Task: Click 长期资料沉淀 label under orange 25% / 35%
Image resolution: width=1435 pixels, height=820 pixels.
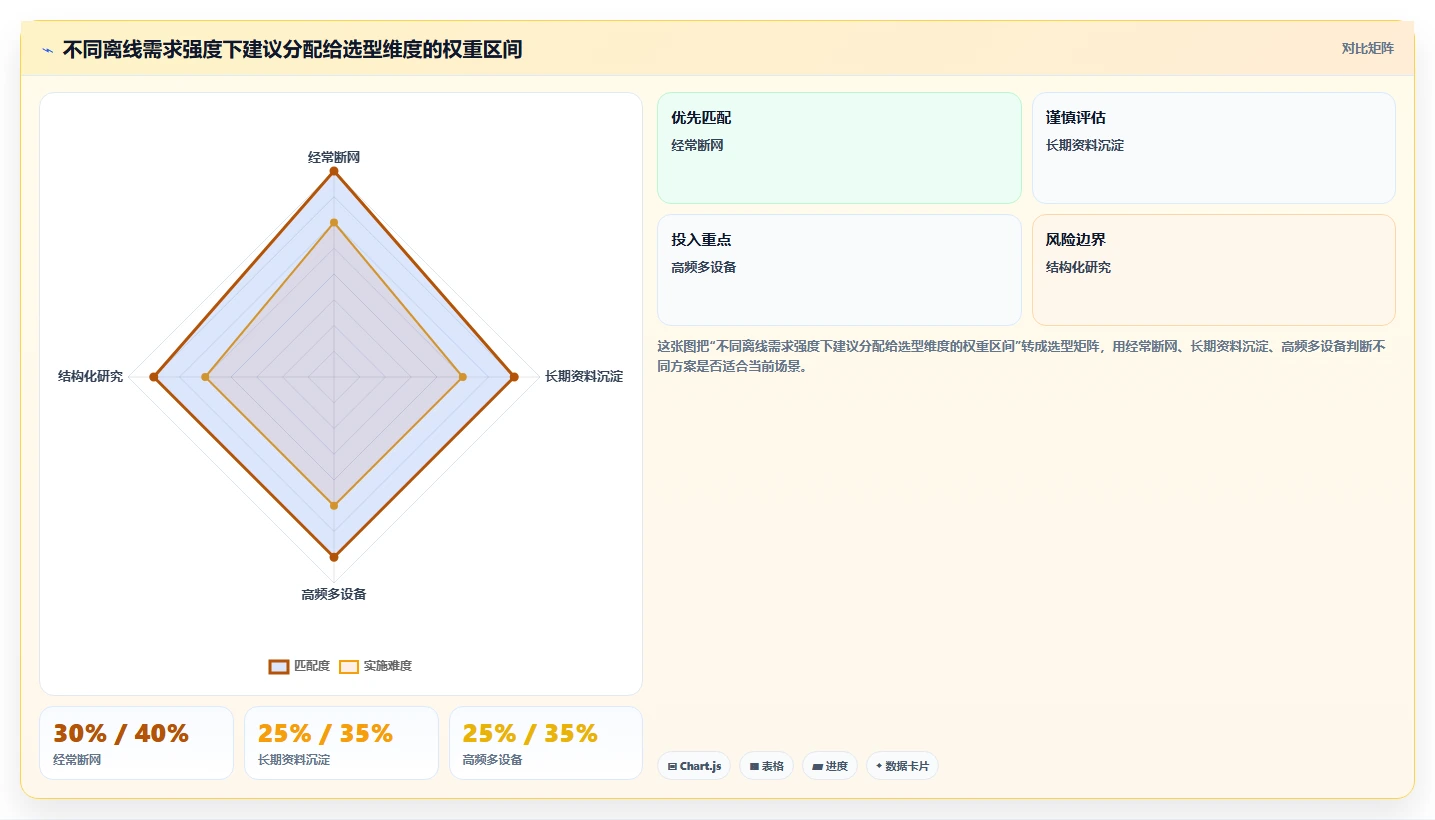Action: coord(294,760)
